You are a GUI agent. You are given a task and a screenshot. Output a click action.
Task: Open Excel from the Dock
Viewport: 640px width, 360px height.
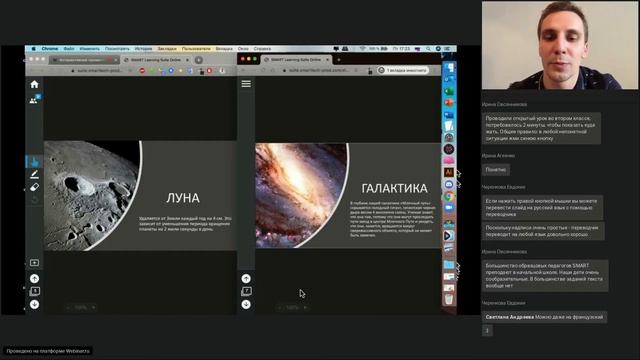click(x=449, y=91)
